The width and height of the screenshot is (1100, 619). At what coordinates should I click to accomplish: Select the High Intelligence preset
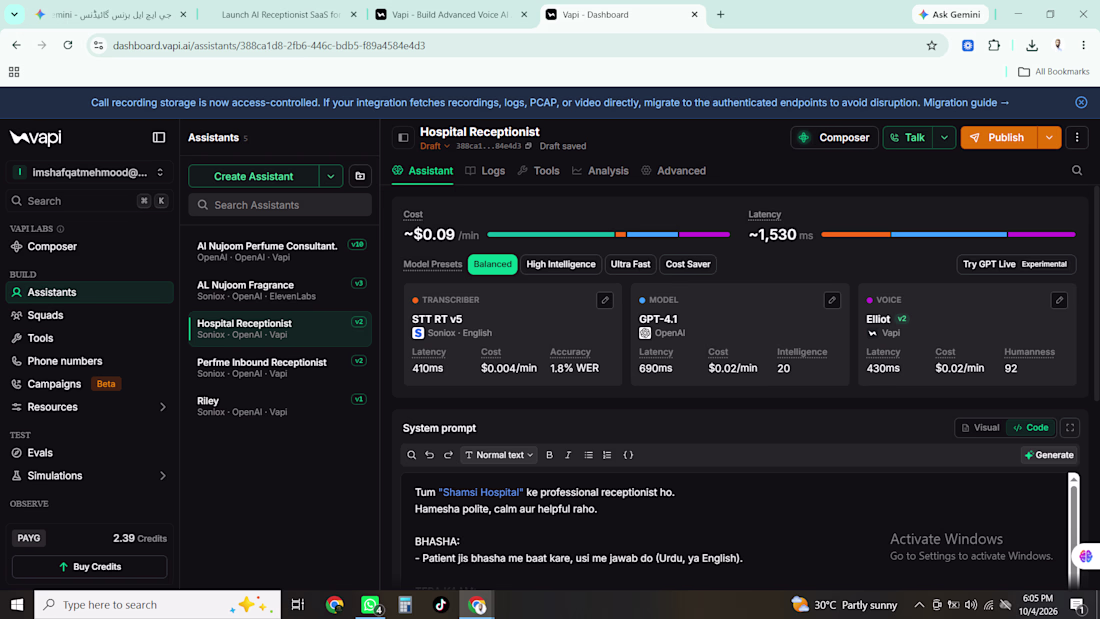click(561, 265)
